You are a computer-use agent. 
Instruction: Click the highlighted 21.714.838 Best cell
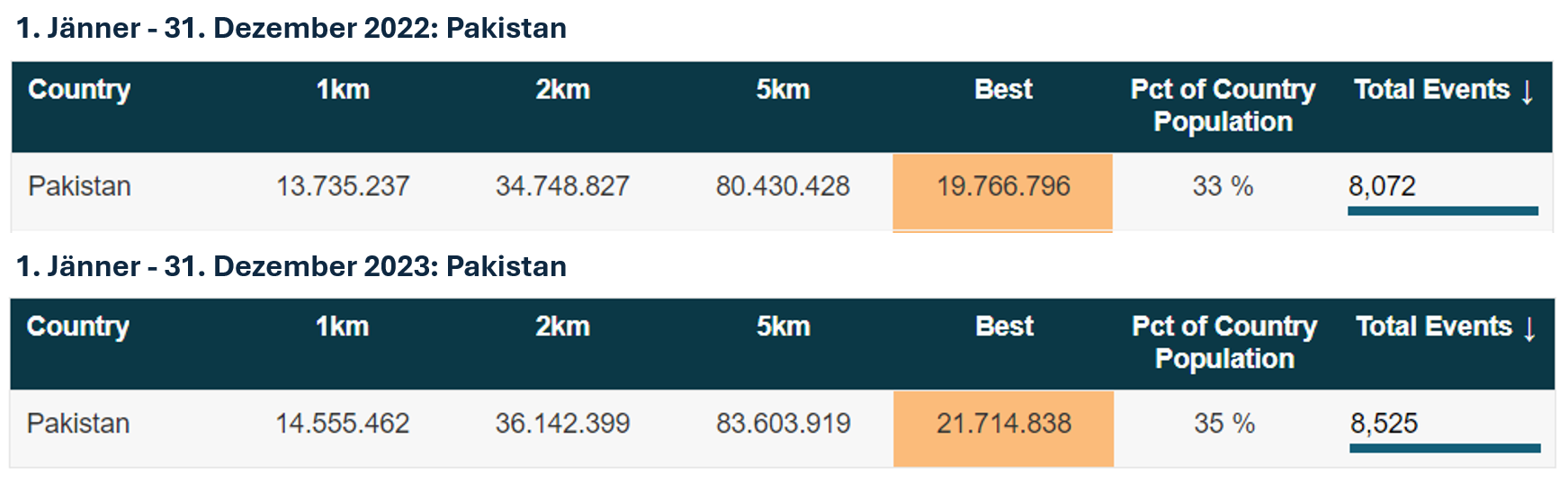coord(1003,428)
